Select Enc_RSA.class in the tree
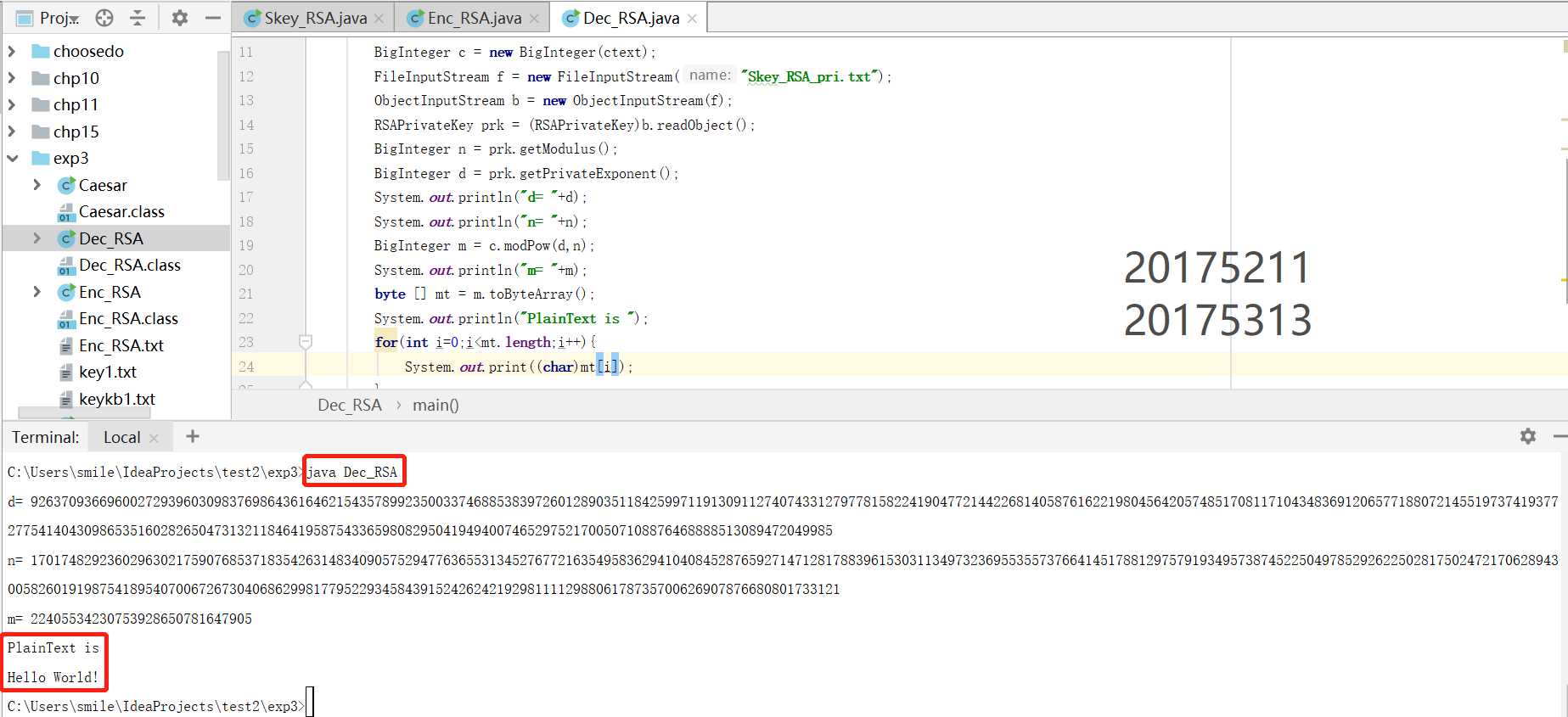 [x=129, y=318]
